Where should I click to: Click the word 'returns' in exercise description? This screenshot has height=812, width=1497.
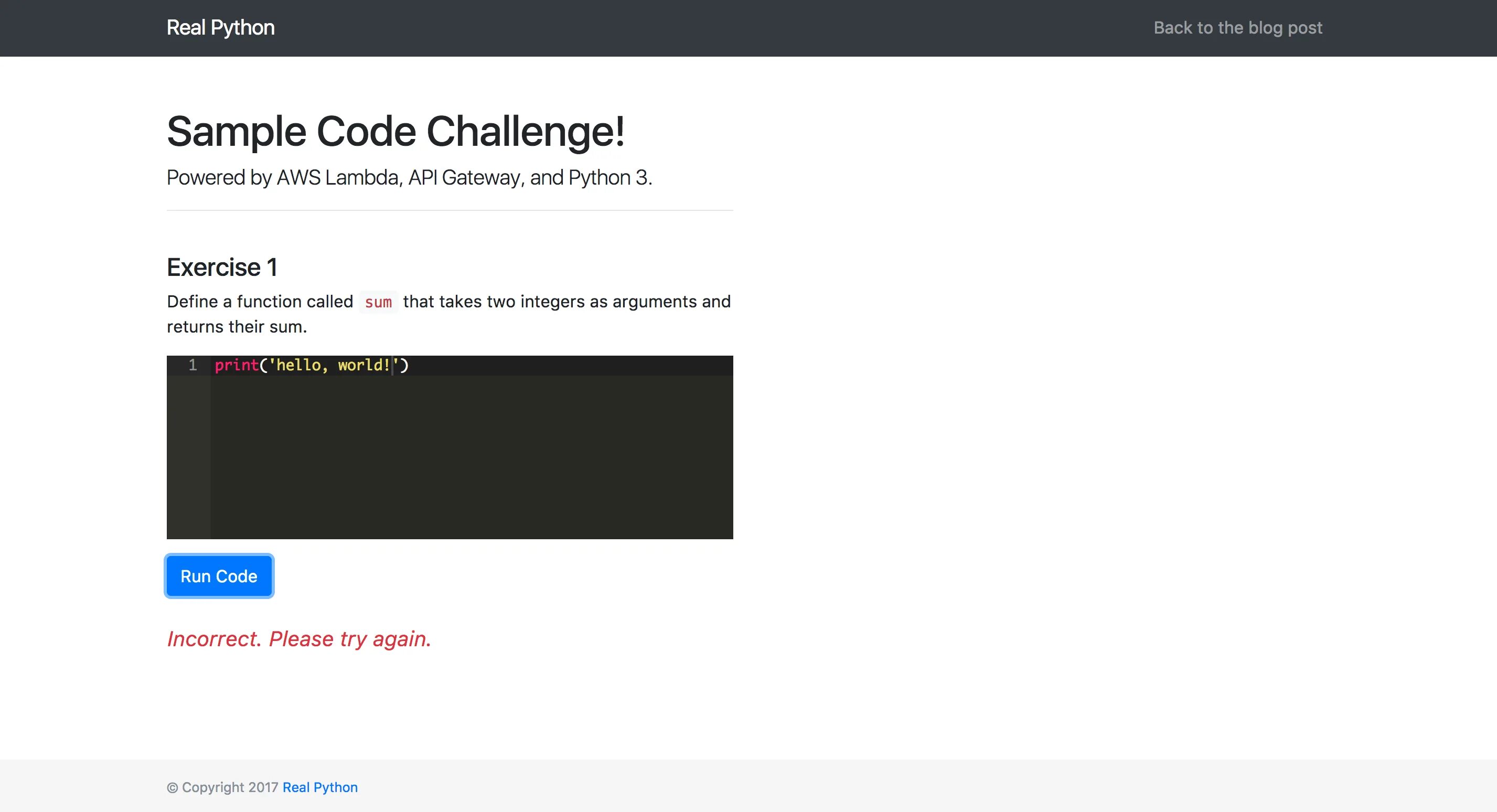tap(195, 327)
